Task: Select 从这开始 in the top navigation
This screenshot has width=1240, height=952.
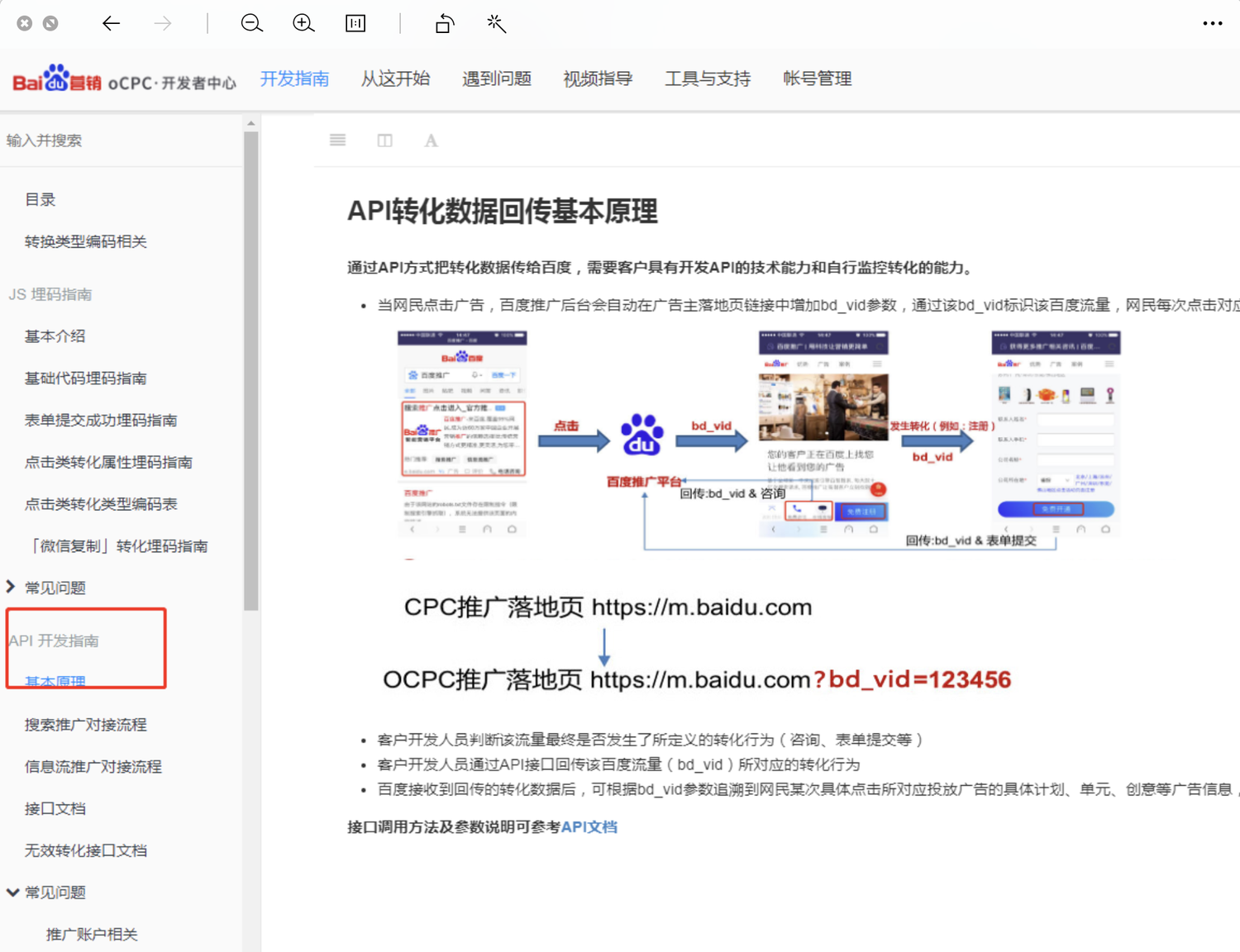Action: pyautogui.click(x=396, y=79)
